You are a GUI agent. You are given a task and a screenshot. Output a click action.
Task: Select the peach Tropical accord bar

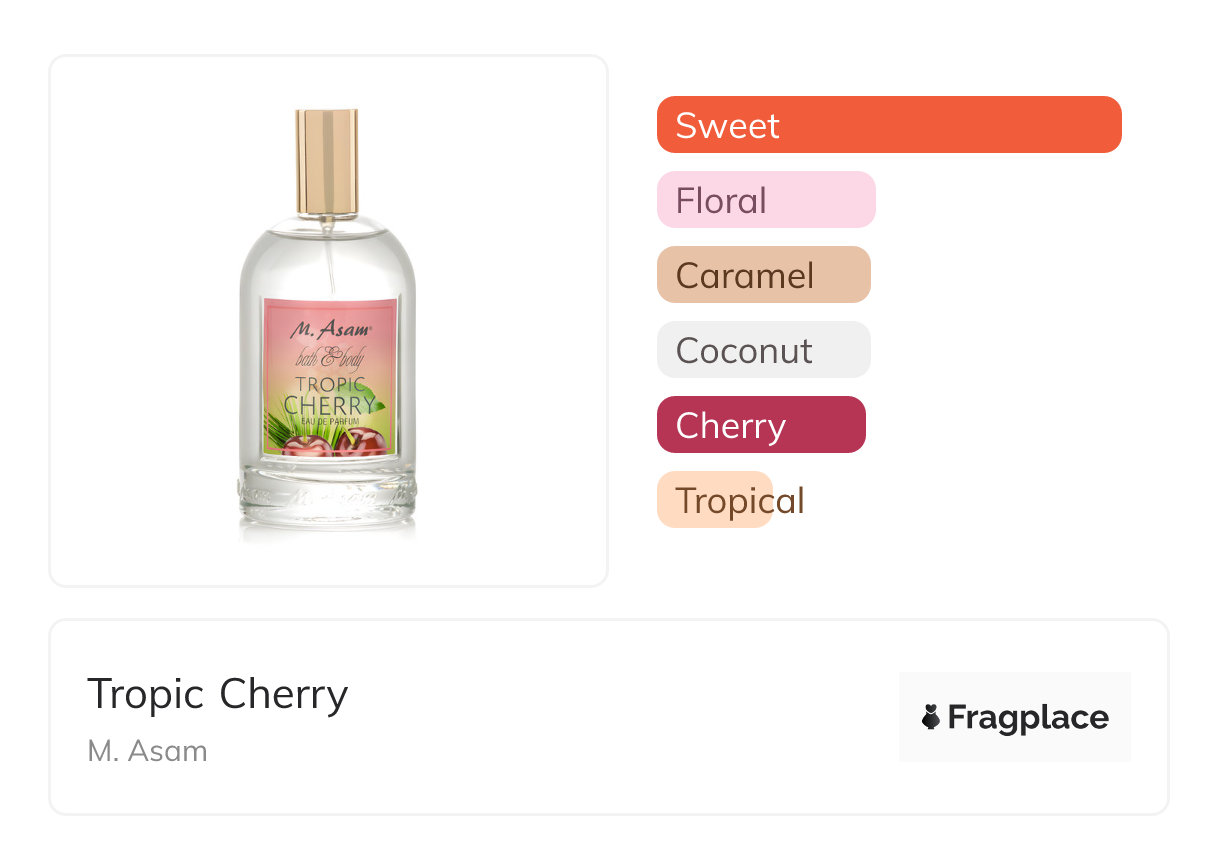click(x=715, y=500)
